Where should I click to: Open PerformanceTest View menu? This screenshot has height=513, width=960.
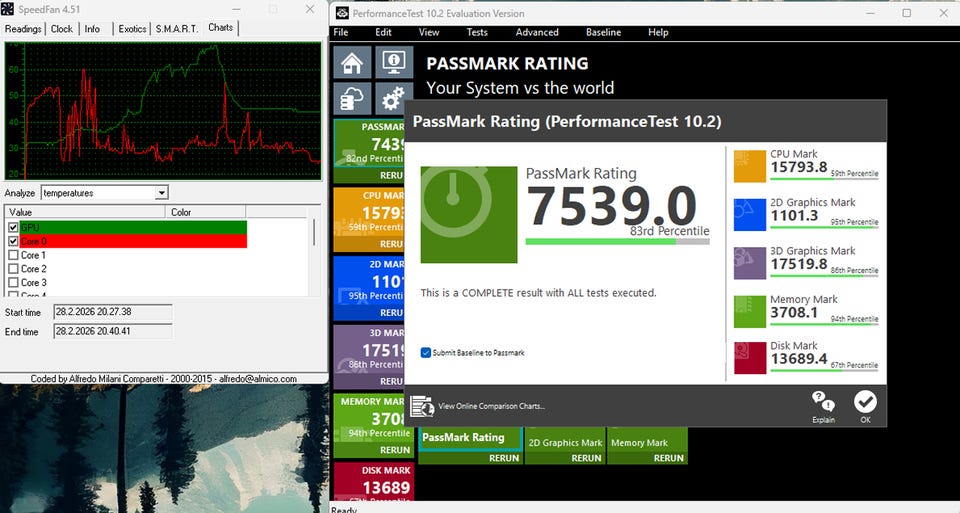pyautogui.click(x=429, y=32)
